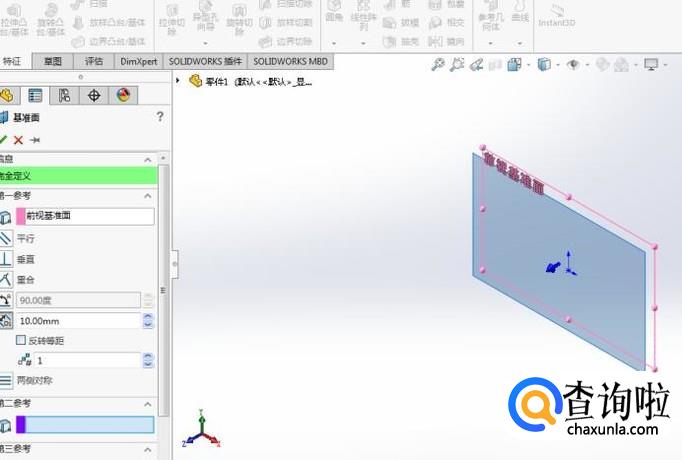Click the Hide/Show Items eye icon
682x460 pixels.
point(573,65)
